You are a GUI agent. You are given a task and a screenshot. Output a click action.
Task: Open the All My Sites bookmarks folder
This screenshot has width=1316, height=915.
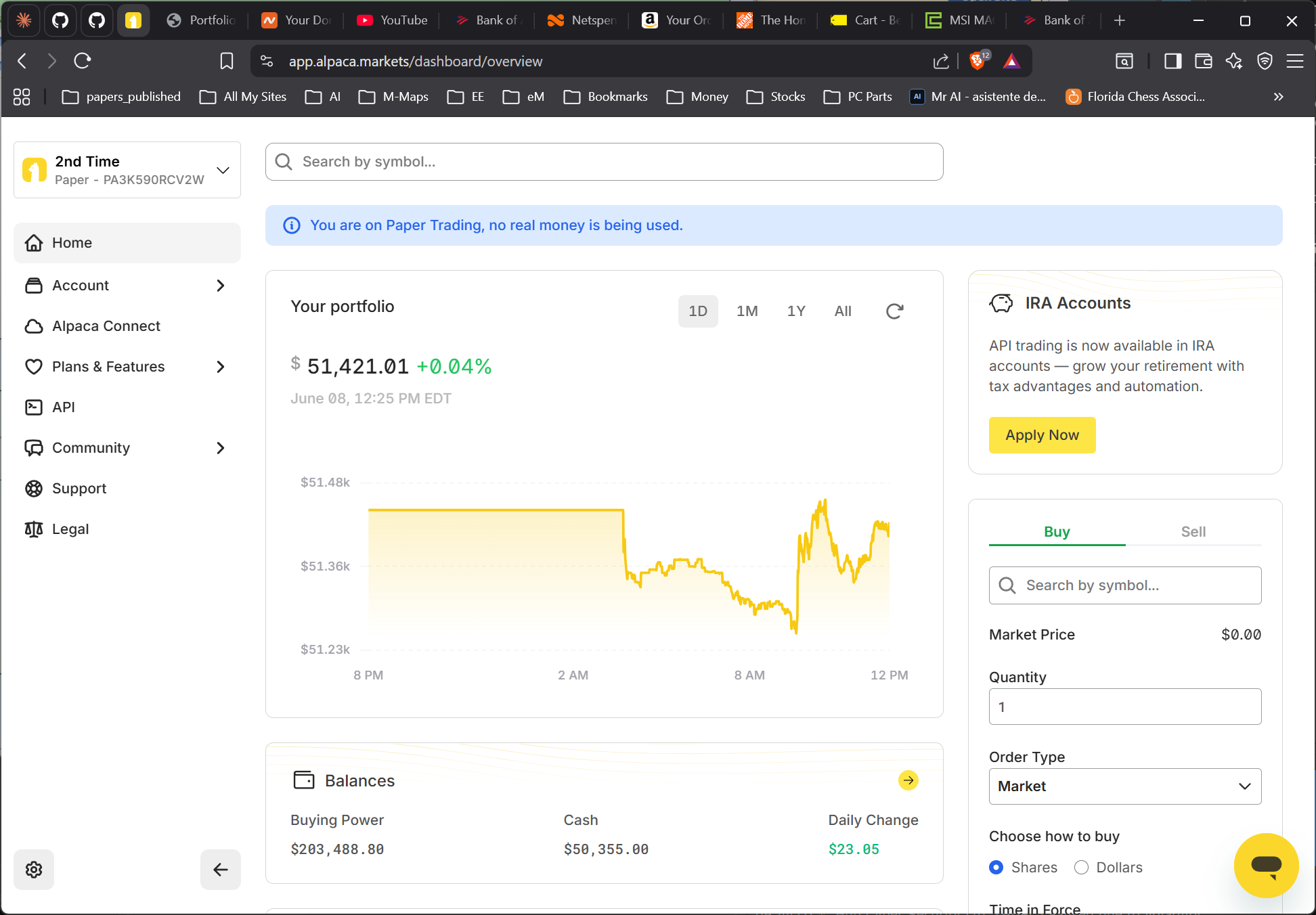point(243,97)
